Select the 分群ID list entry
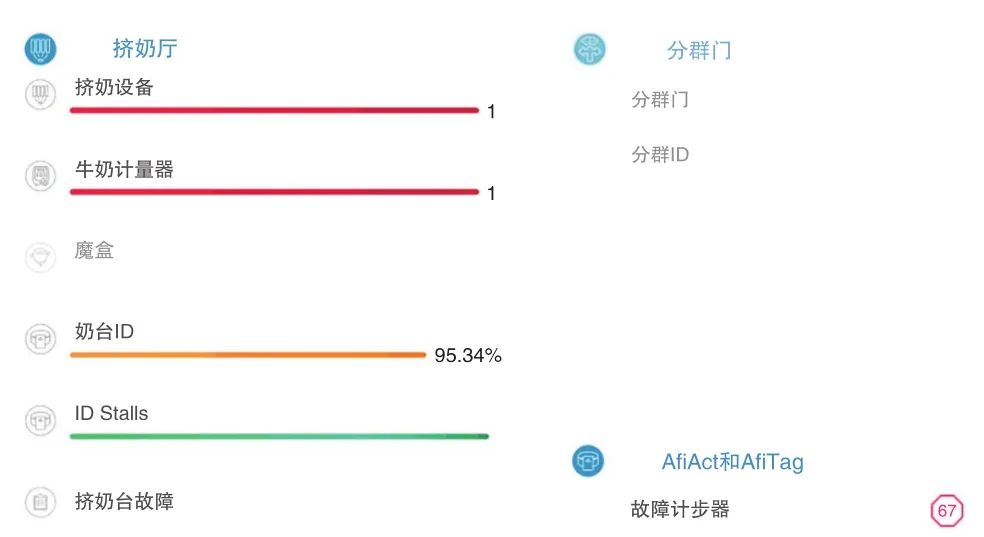The height and width of the screenshot is (537, 984). coord(660,154)
